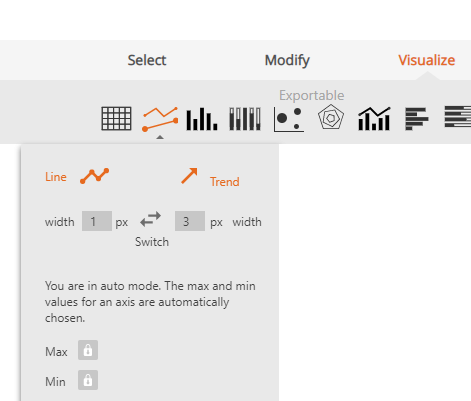Select the combined line and bar chart icon
Image resolution: width=471 pixels, height=401 pixels.
click(x=374, y=119)
